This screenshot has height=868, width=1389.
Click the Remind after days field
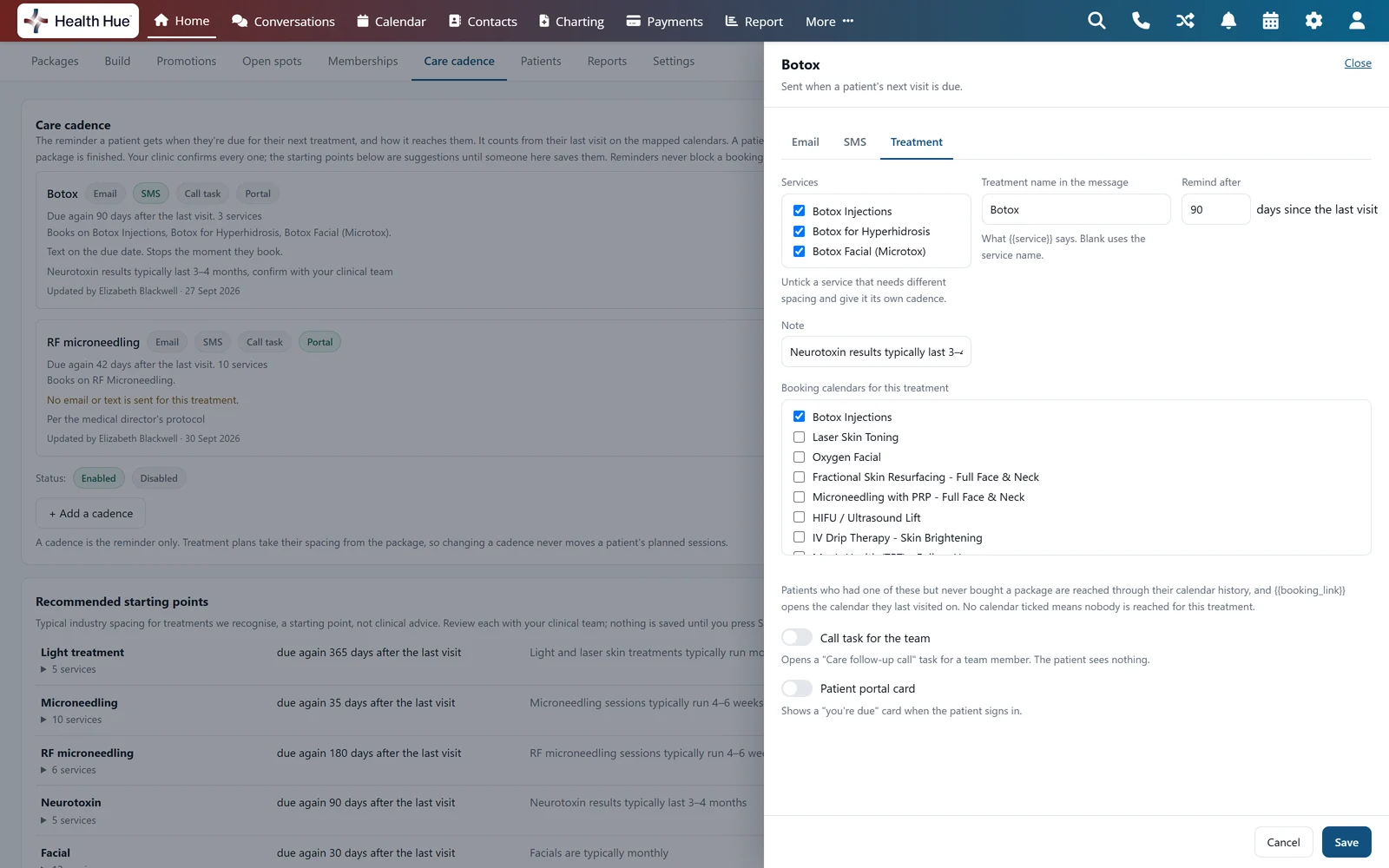pos(1215,209)
